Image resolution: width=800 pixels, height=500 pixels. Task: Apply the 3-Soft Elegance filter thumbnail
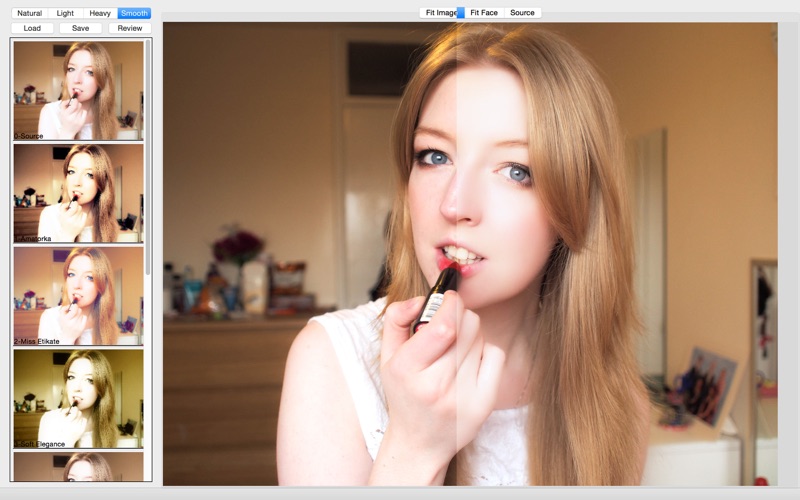[x=79, y=399]
